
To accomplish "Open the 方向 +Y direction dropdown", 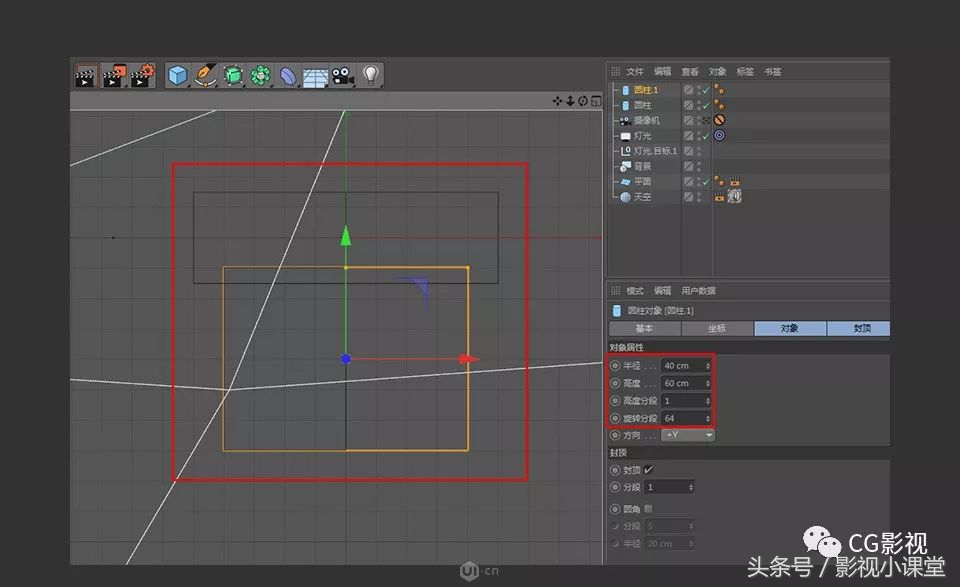I will pyautogui.click(x=689, y=435).
